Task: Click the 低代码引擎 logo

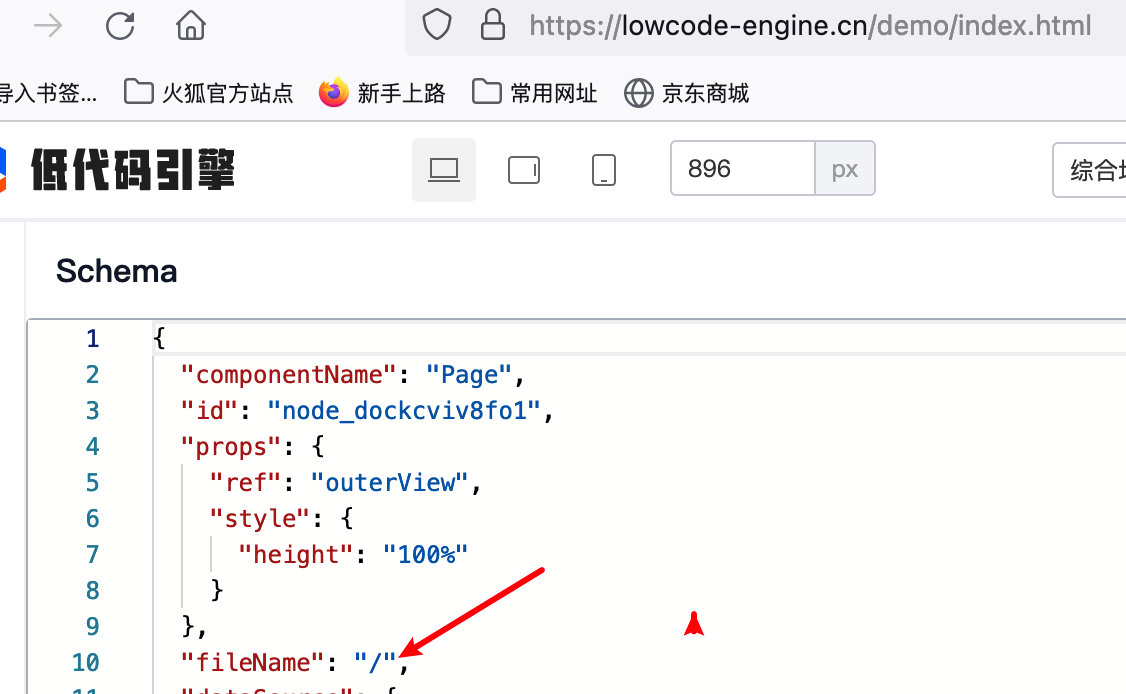Action: tap(130, 169)
